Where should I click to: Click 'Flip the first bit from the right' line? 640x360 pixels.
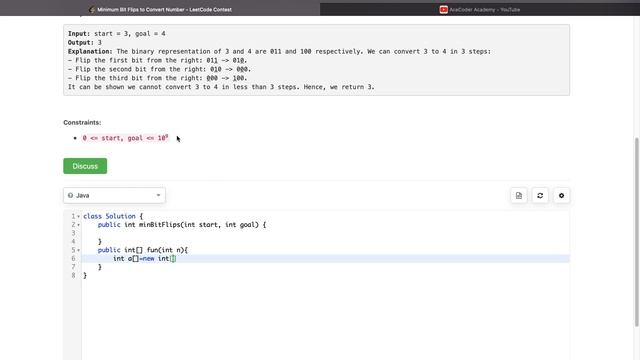[x=158, y=60]
